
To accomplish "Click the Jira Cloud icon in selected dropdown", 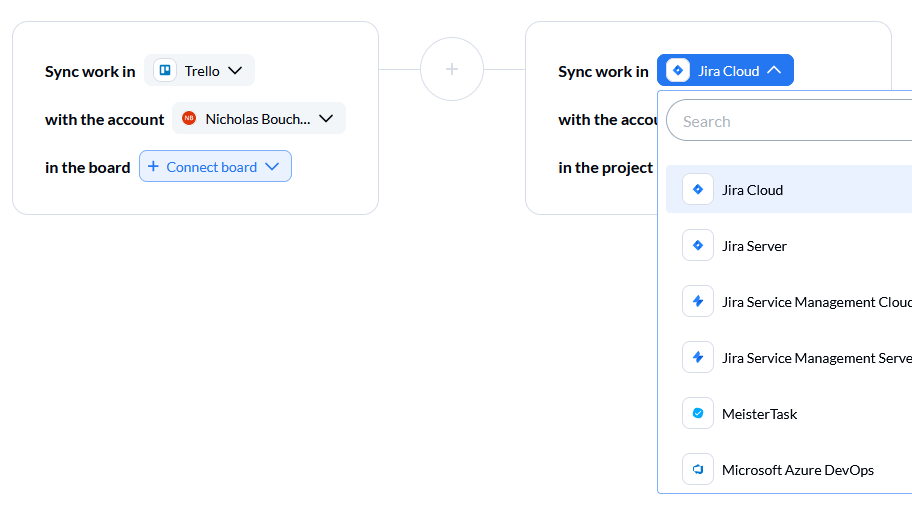I will click(678, 70).
